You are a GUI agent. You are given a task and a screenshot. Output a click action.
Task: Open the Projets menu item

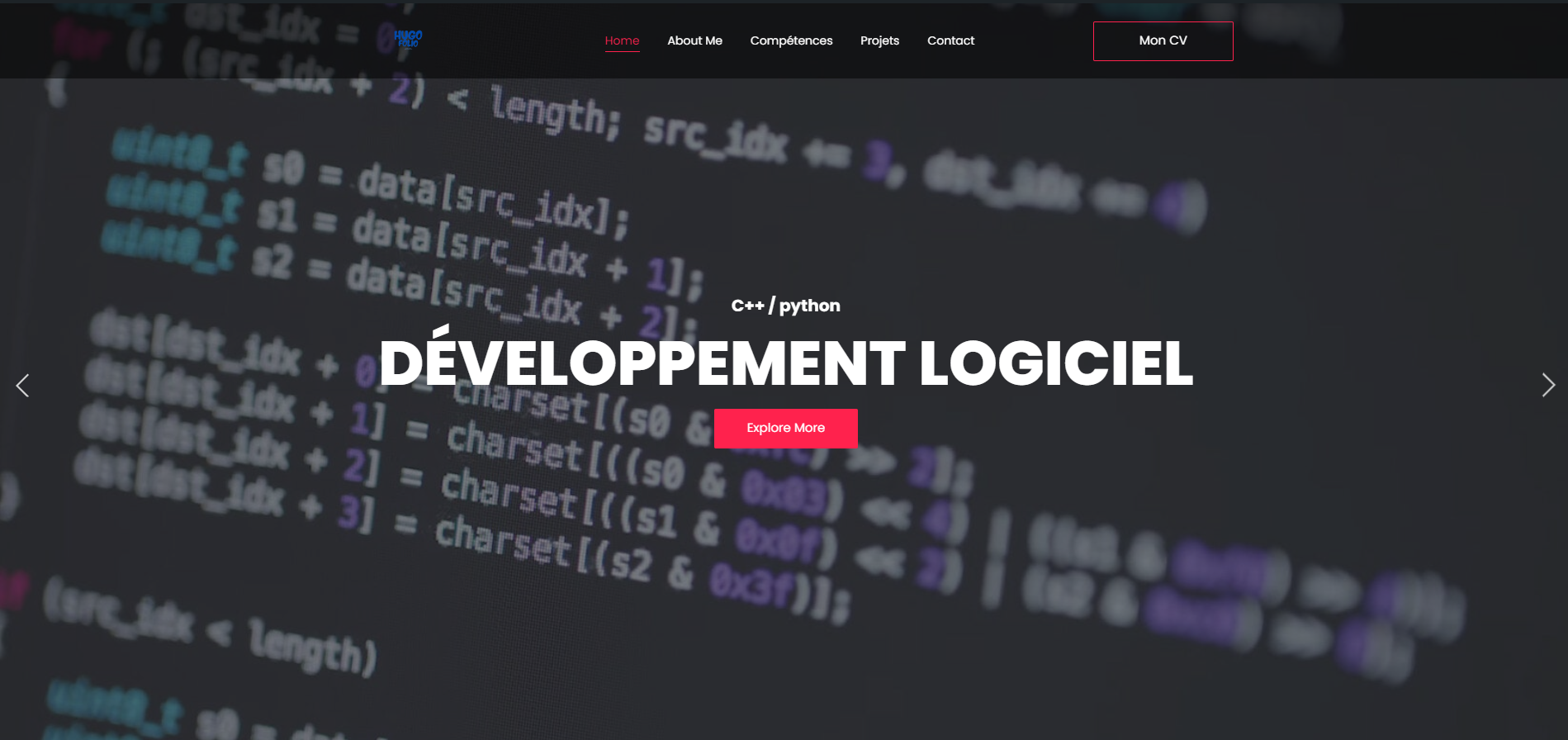coord(879,40)
